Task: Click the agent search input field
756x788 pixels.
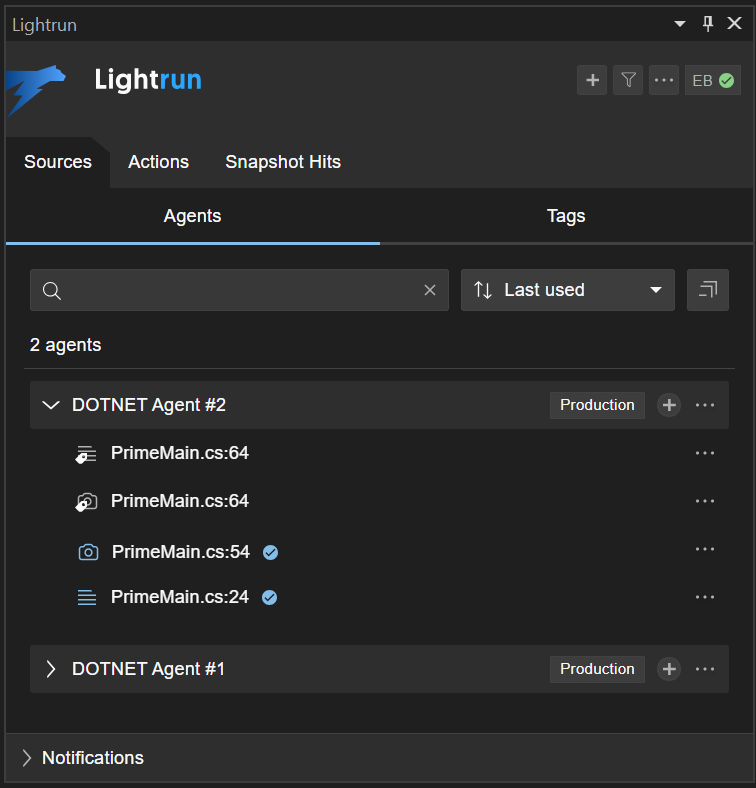Action: (240, 290)
